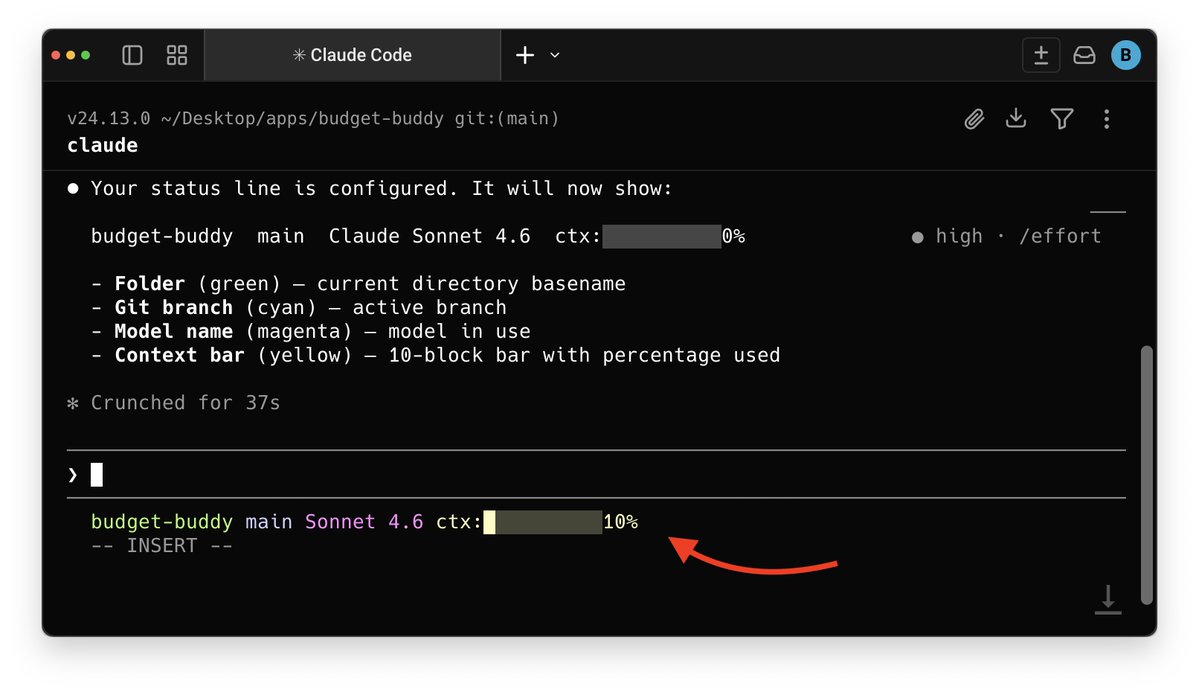Click the inbox icon in the title bar
Screen dimensions: 1199x692
click(1084, 55)
